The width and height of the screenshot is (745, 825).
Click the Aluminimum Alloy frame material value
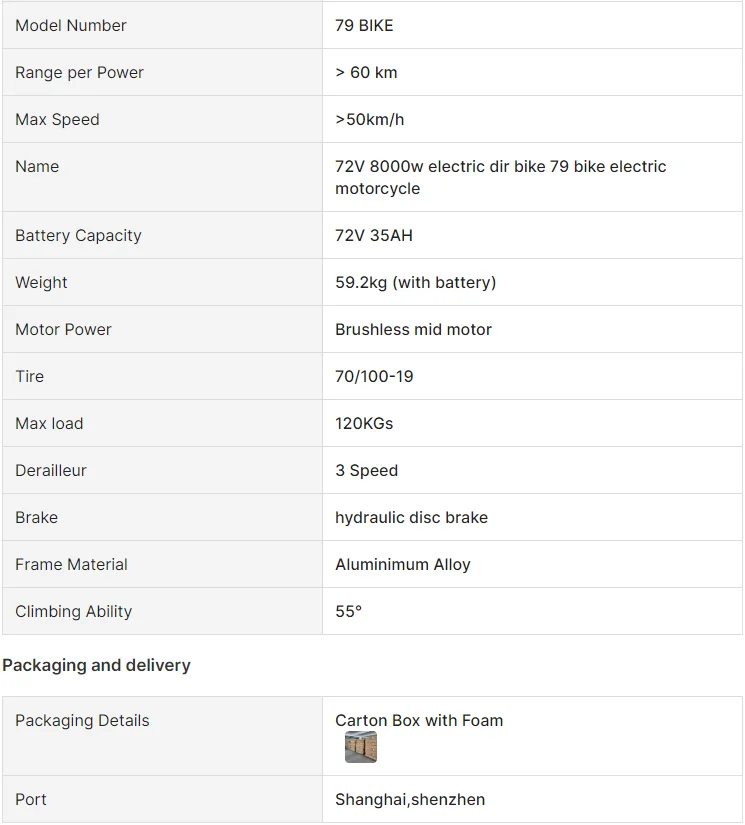pyautogui.click(x=402, y=565)
